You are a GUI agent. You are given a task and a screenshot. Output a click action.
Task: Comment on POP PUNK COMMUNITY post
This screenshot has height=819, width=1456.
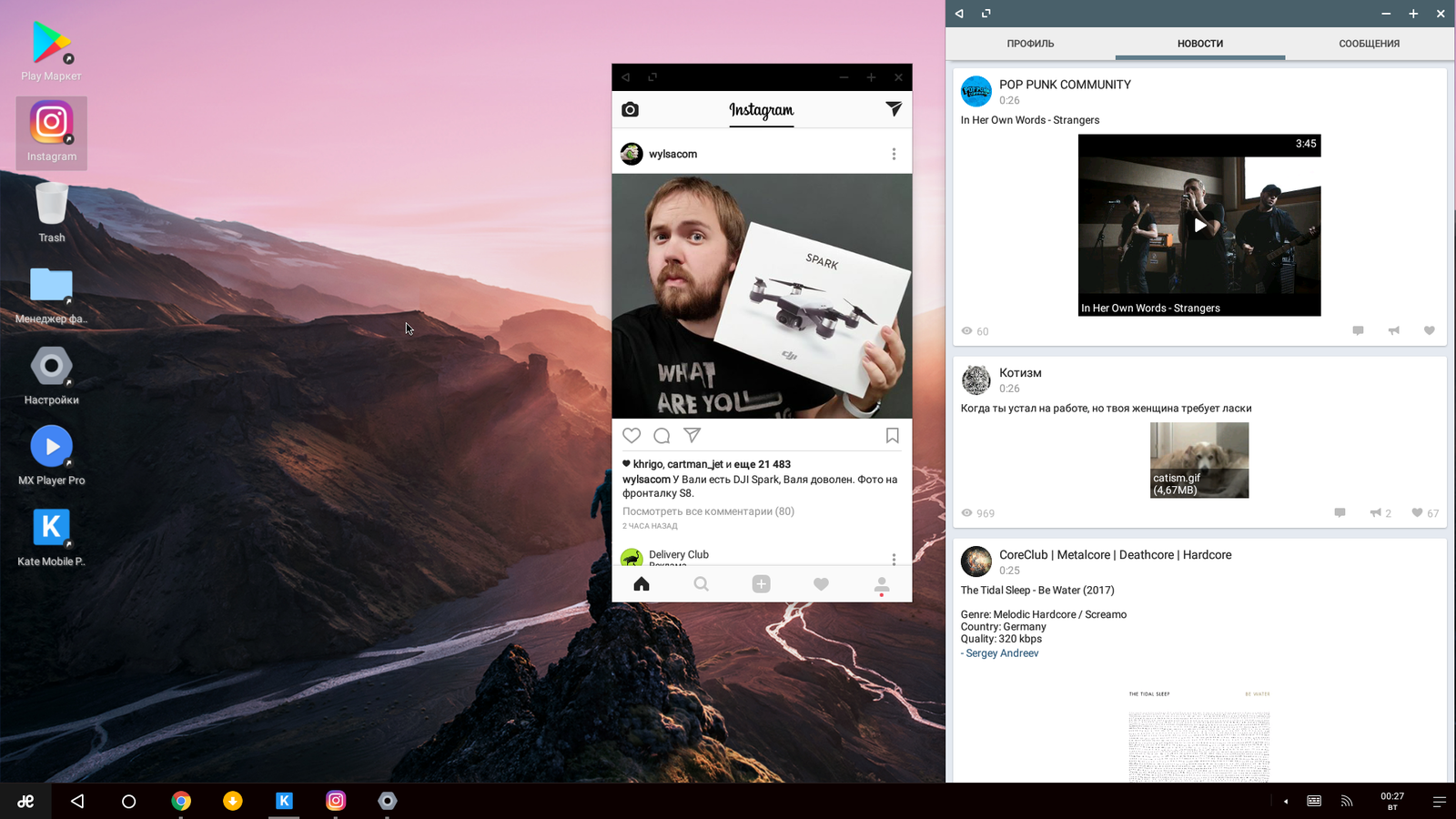1358,330
